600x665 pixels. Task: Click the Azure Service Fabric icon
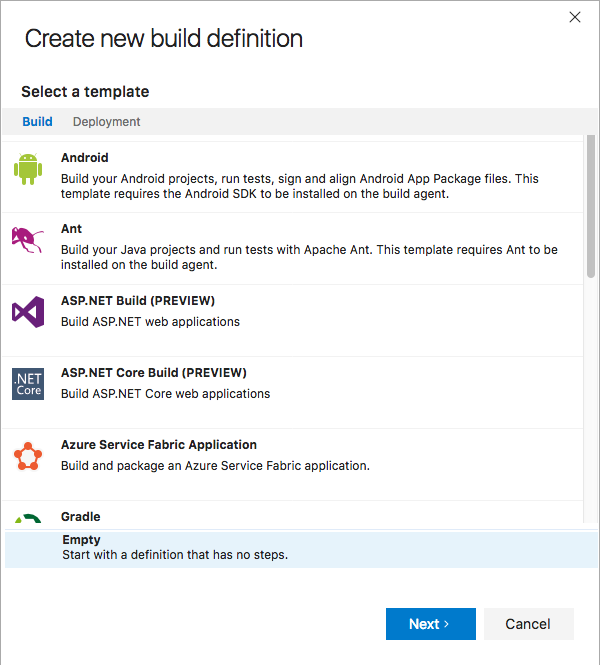coord(28,456)
